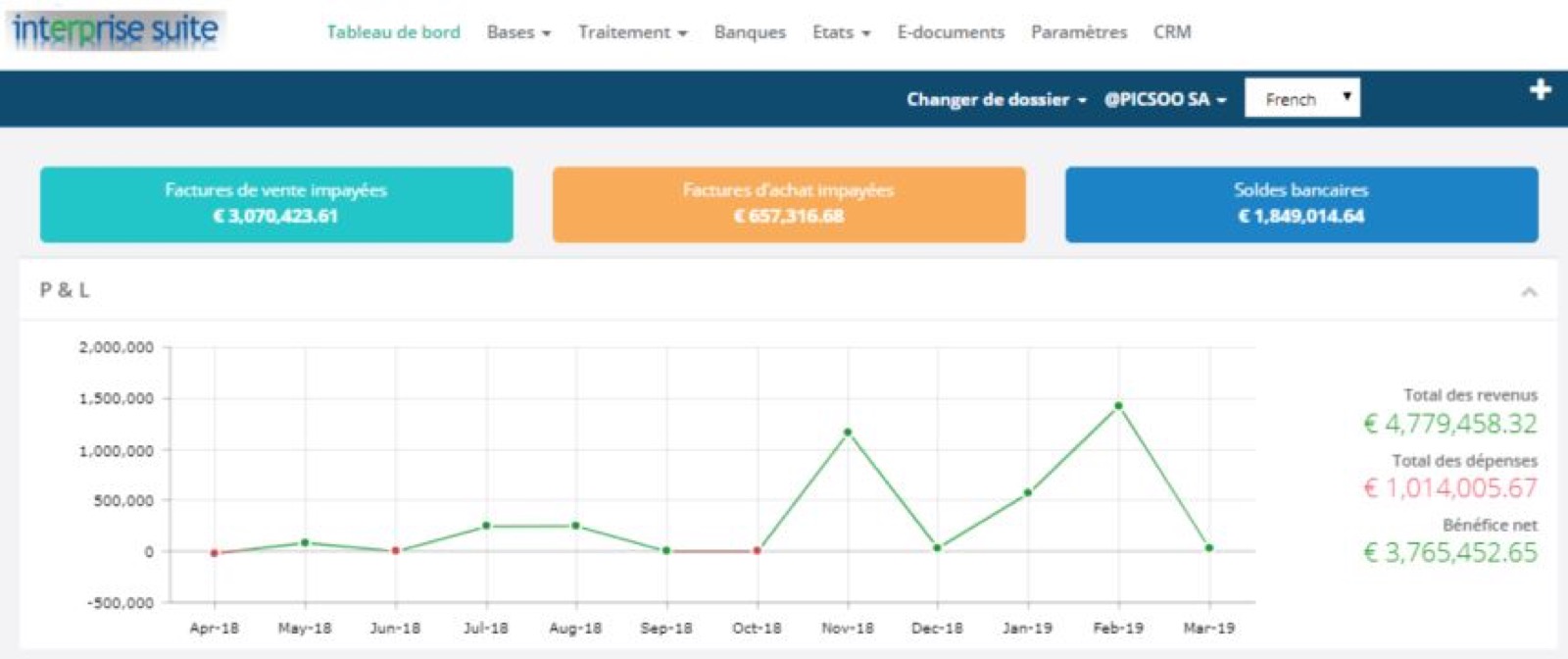The width and height of the screenshot is (1568, 659).
Task: Click Bénéfice net amount € 3,765,452.65
Action: (1450, 552)
